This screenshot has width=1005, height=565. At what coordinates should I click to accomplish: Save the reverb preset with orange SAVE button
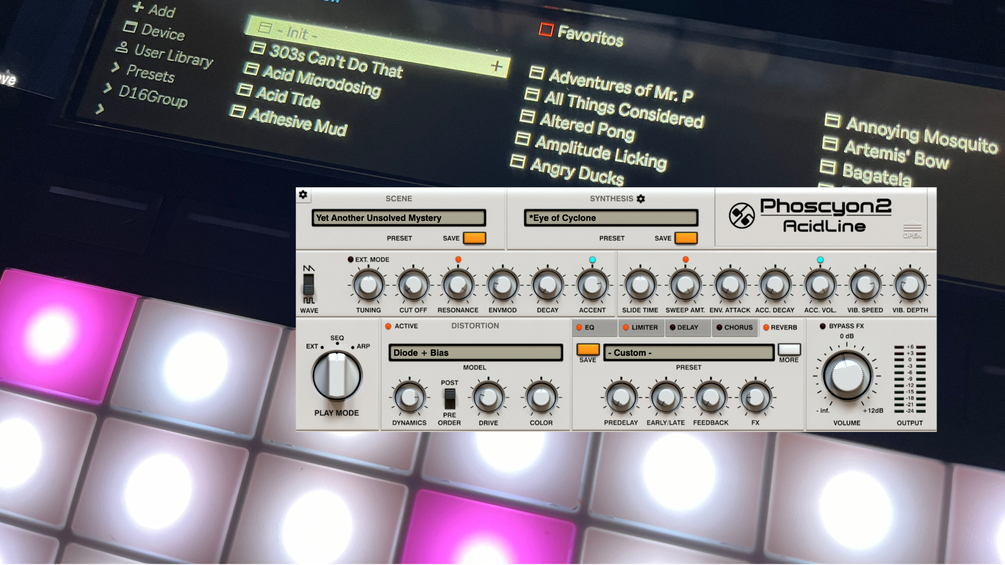(588, 350)
